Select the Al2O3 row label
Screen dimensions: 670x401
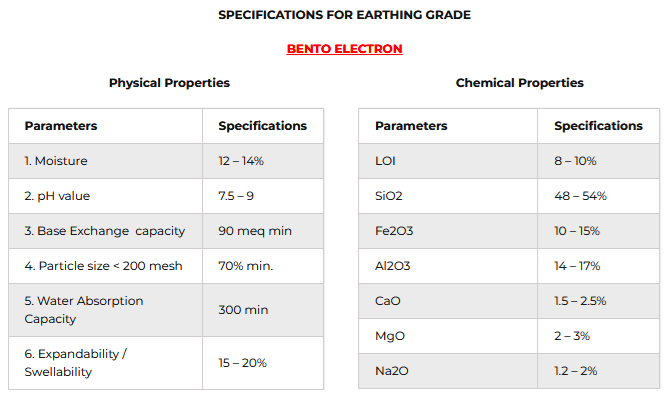(393, 266)
